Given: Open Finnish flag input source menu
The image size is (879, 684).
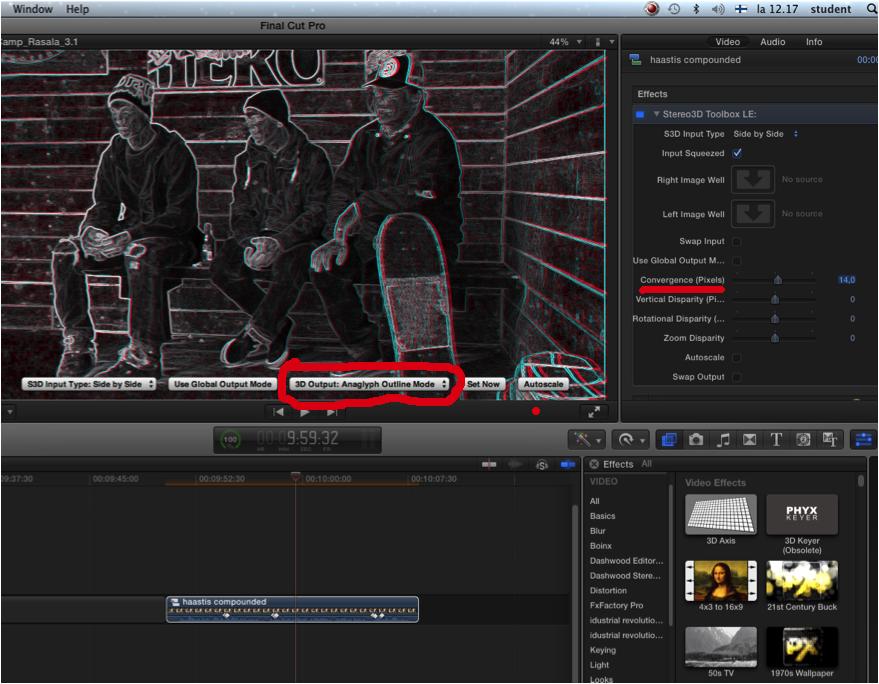Looking at the screenshot, I should [x=741, y=9].
